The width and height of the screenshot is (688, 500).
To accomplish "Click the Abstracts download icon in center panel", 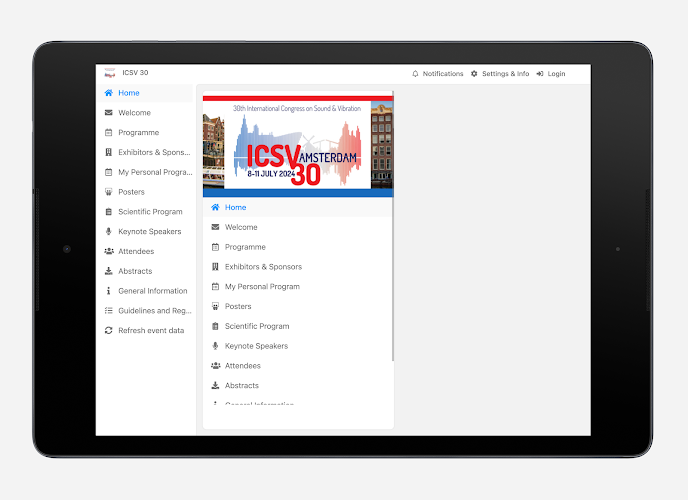I will [x=215, y=386].
